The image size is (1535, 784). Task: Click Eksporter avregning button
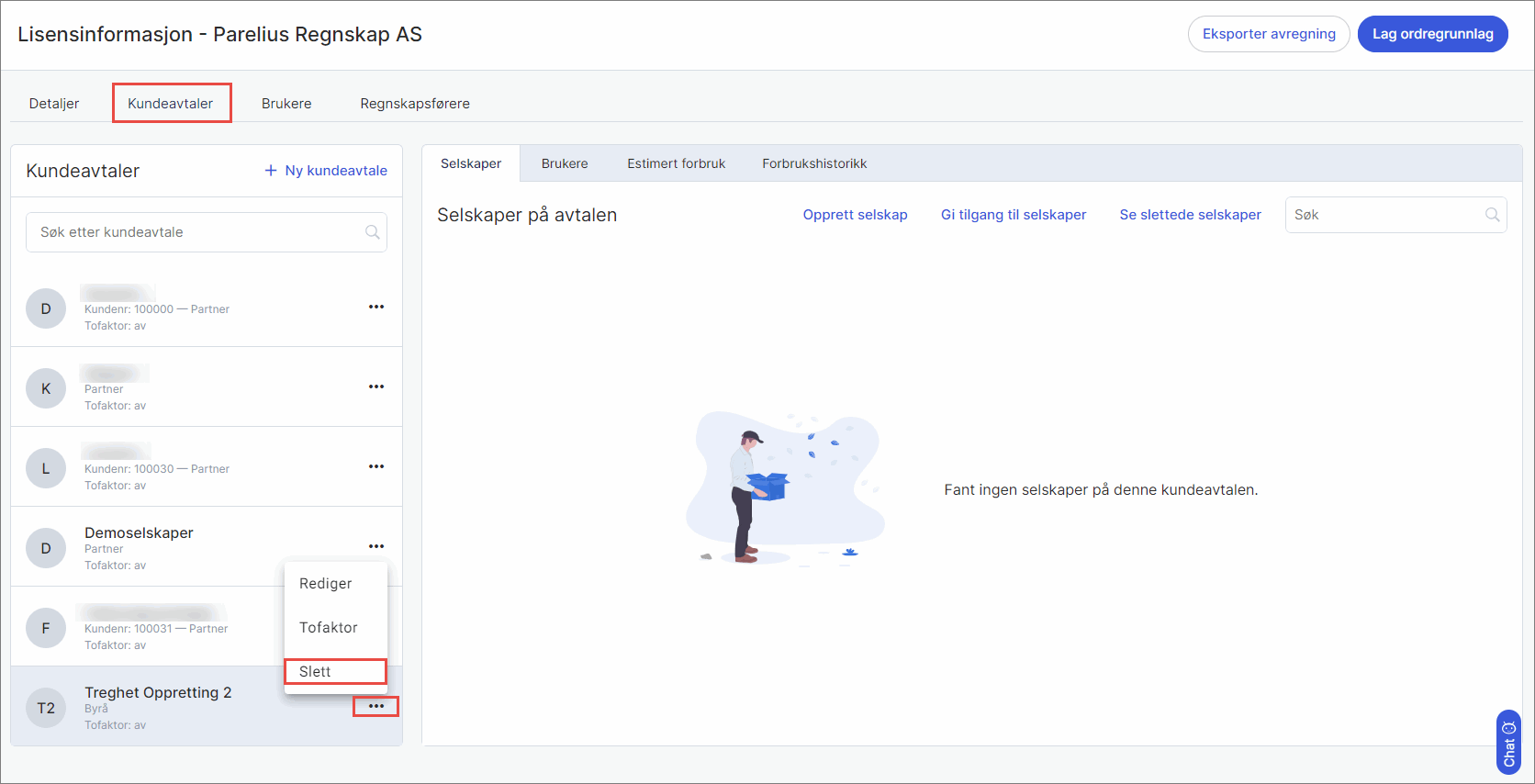pos(1268,34)
